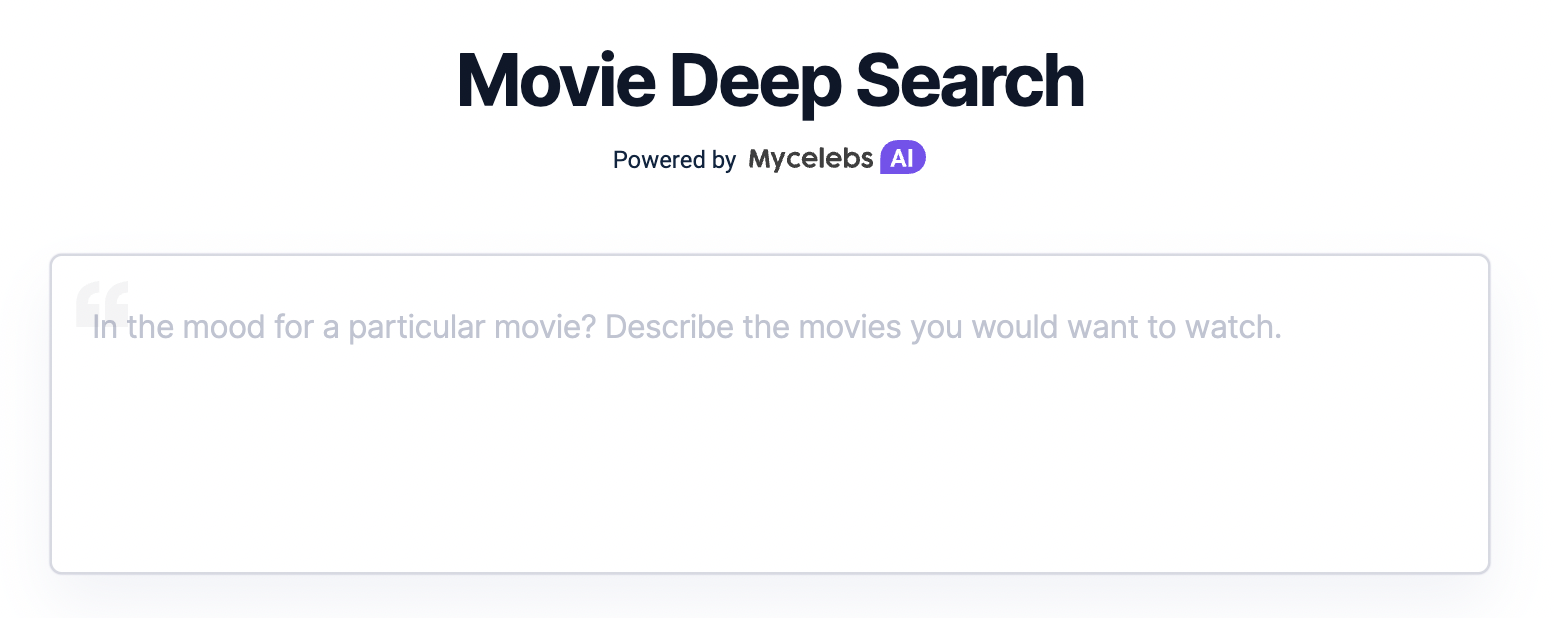This screenshot has width=1554, height=618.
Task: Click the placeholder text in the search field
Action: coord(685,326)
